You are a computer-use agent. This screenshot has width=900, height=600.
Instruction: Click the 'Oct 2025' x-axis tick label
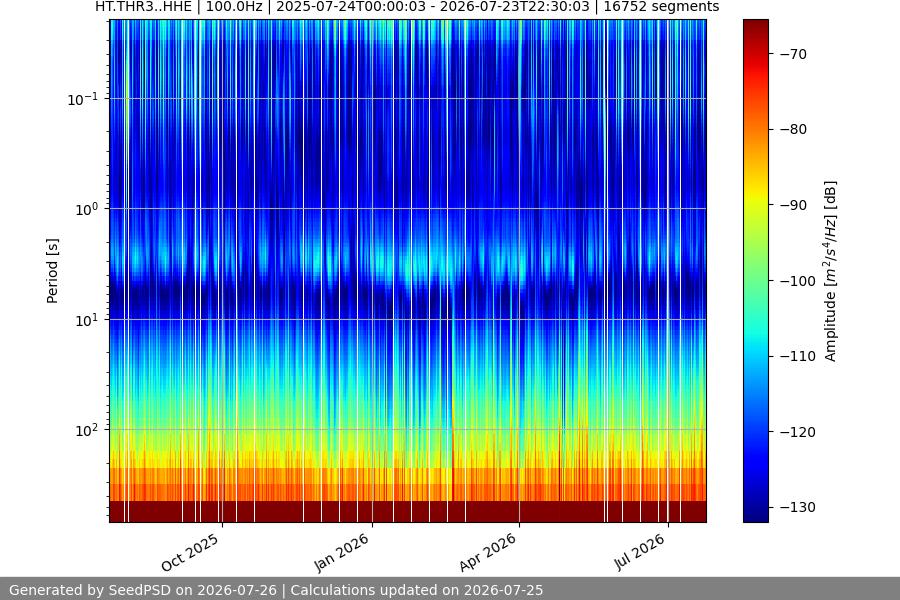pyautogui.click(x=190, y=552)
